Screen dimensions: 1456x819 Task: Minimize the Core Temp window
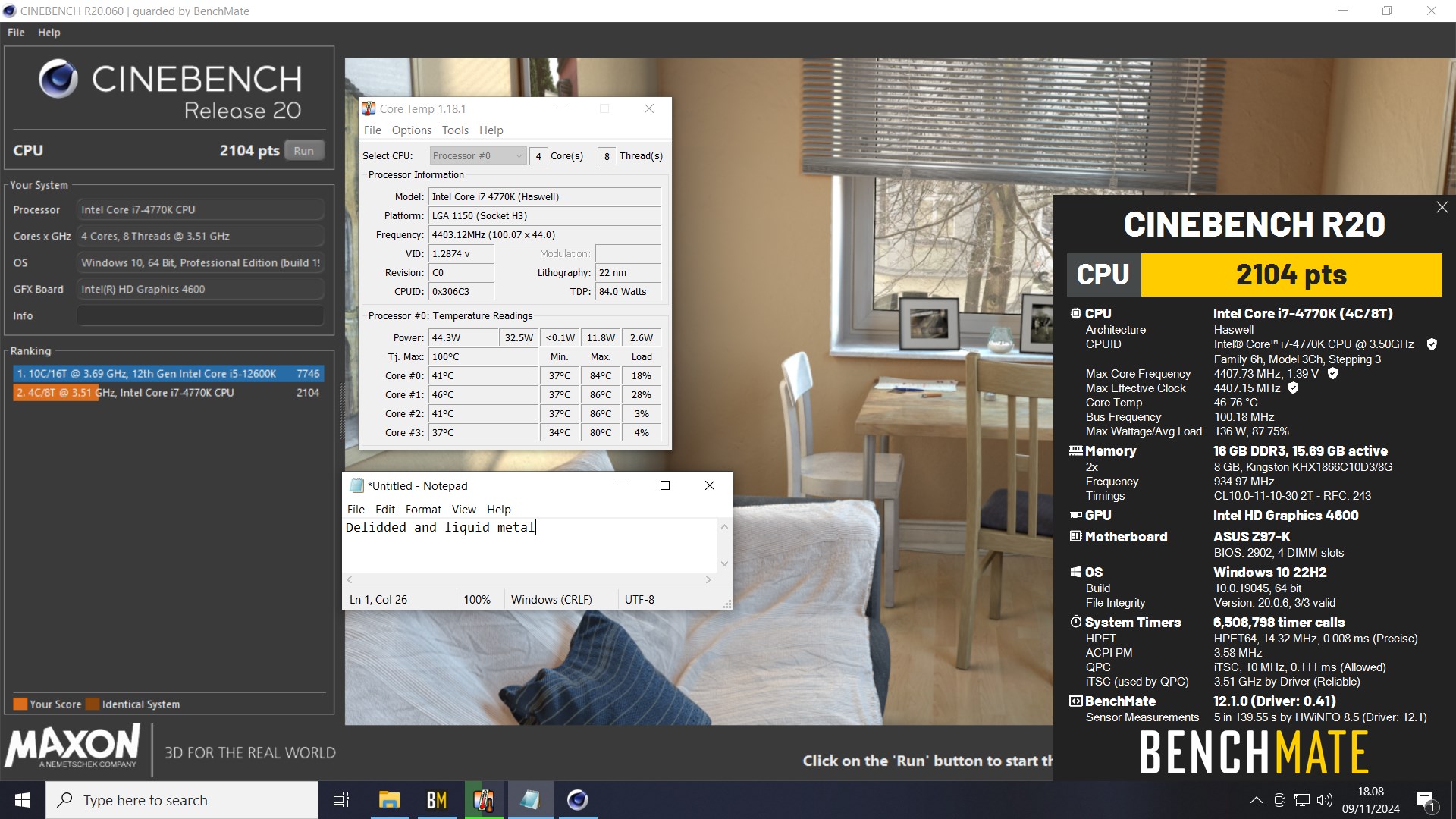click(x=560, y=108)
